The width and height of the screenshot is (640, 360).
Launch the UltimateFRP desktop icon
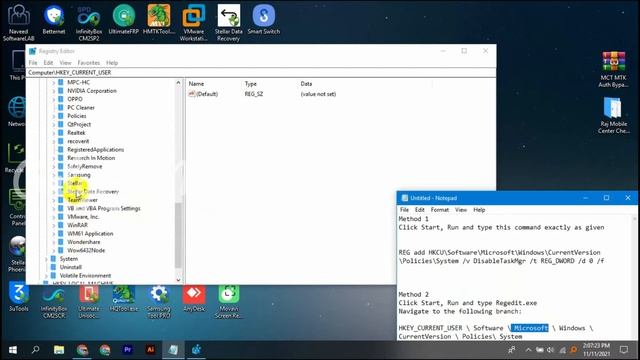pos(124,20)
